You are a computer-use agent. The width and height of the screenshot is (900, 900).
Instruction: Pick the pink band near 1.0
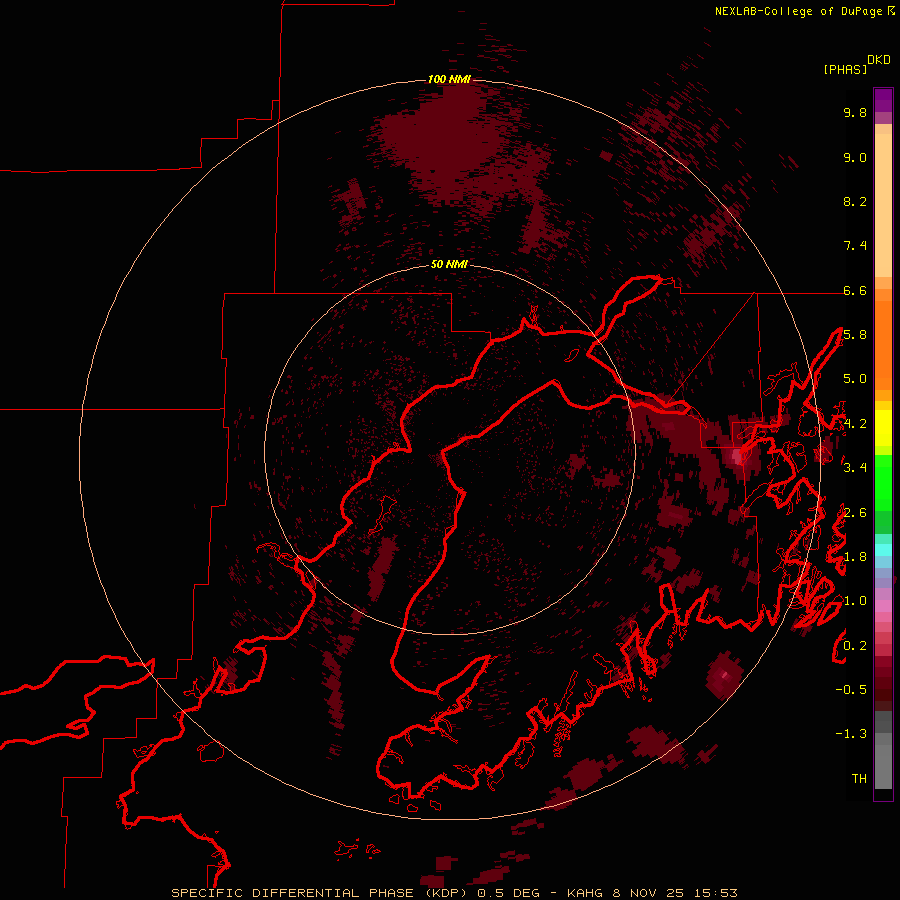(883, 605)
